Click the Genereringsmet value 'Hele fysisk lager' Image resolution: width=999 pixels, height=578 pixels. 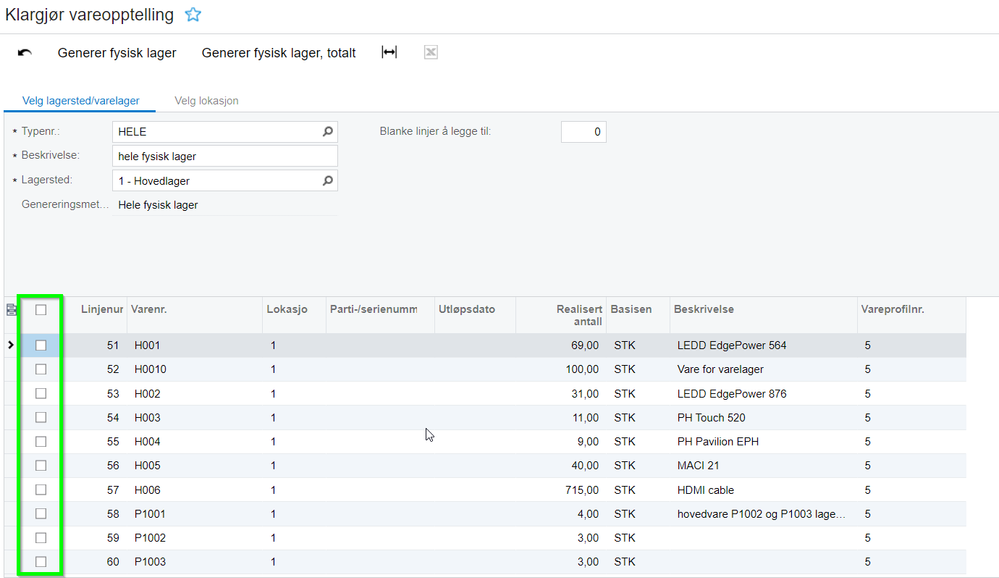click(158, 205)
